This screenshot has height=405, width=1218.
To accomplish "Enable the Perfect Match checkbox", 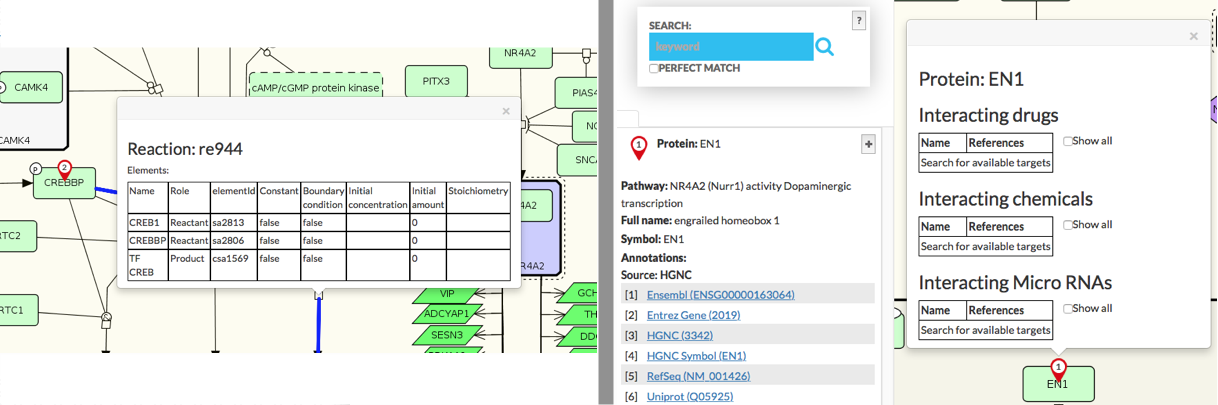I will [654, 68].
